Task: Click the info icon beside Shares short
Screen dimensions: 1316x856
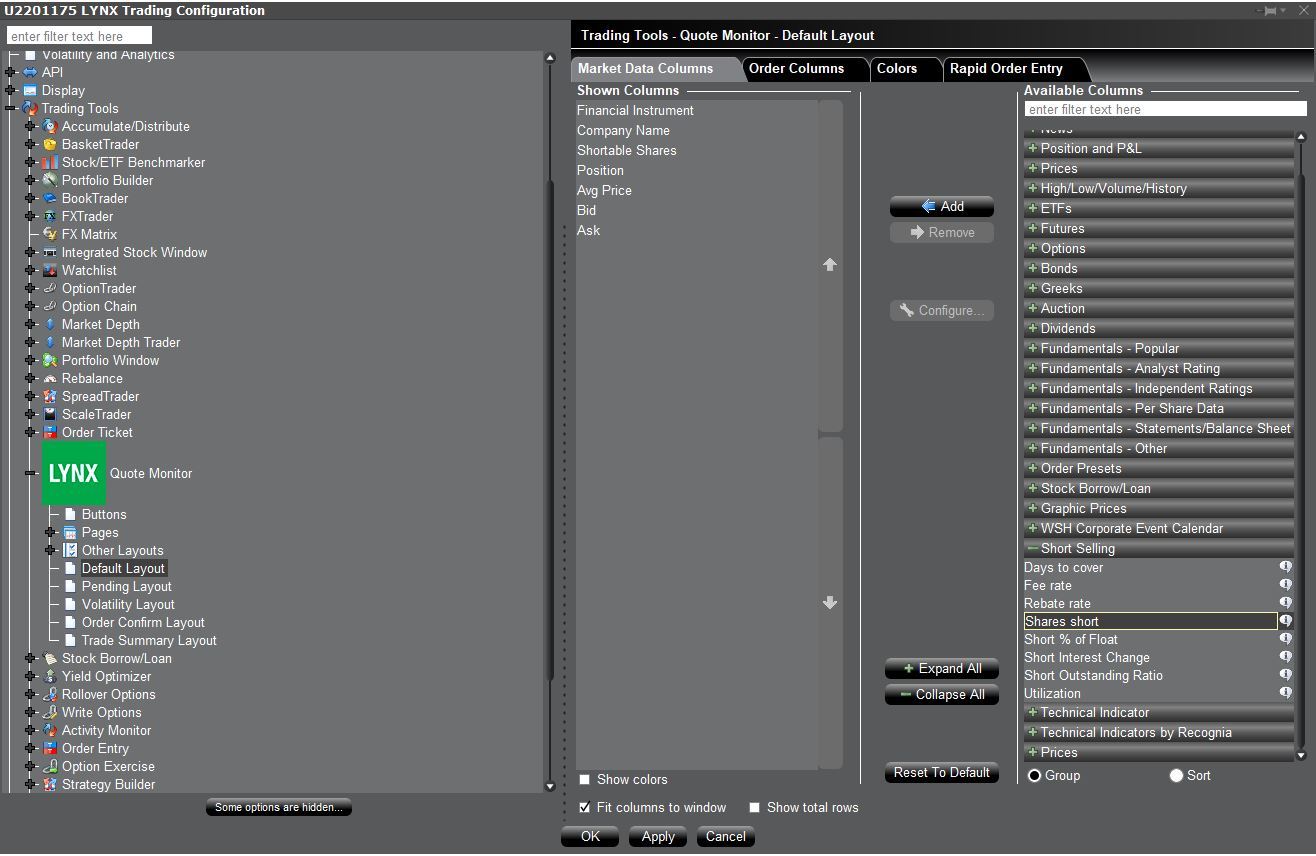Action: click(x=1286, y=621)
